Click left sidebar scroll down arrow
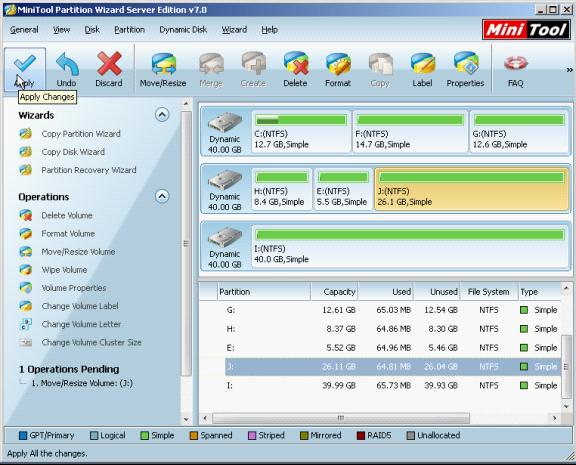Viewport: 576px width, 465px height. pos(186,419)
